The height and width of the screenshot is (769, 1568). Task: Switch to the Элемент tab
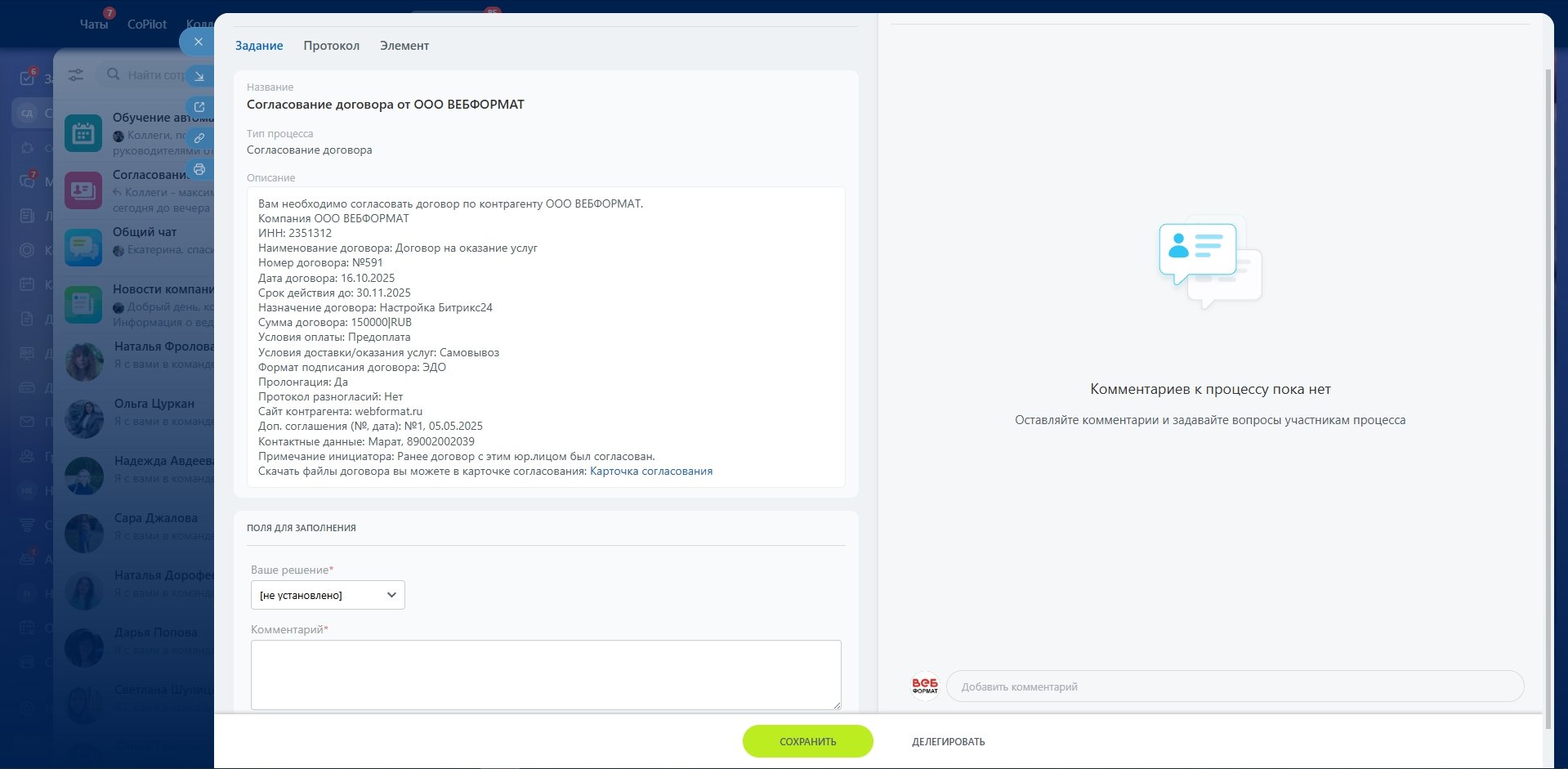coord(404,46)
